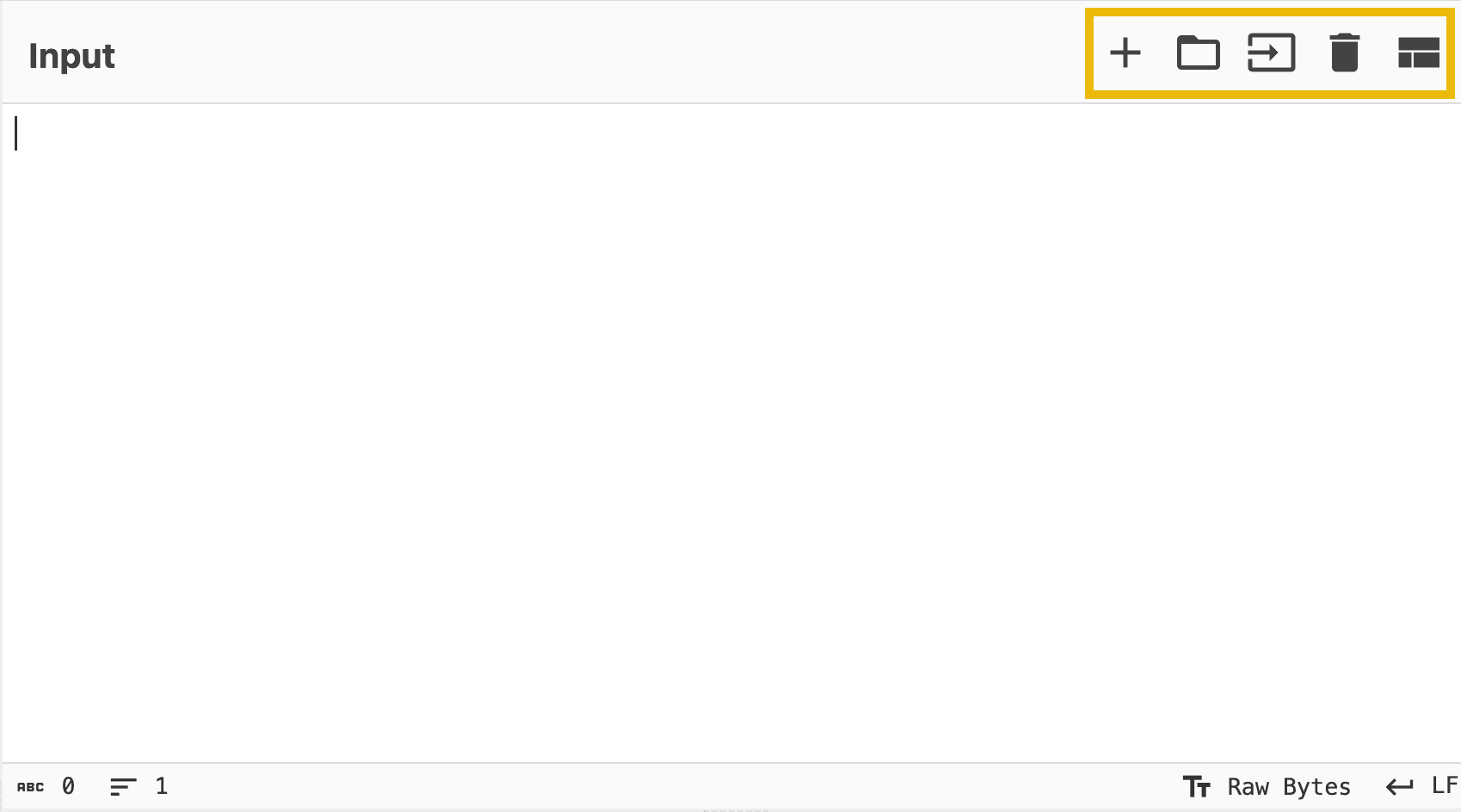This screenshot has width=1461, height=812.
Task: Click the return arrow end-of-line icon
Action: tap(1399, 787)
